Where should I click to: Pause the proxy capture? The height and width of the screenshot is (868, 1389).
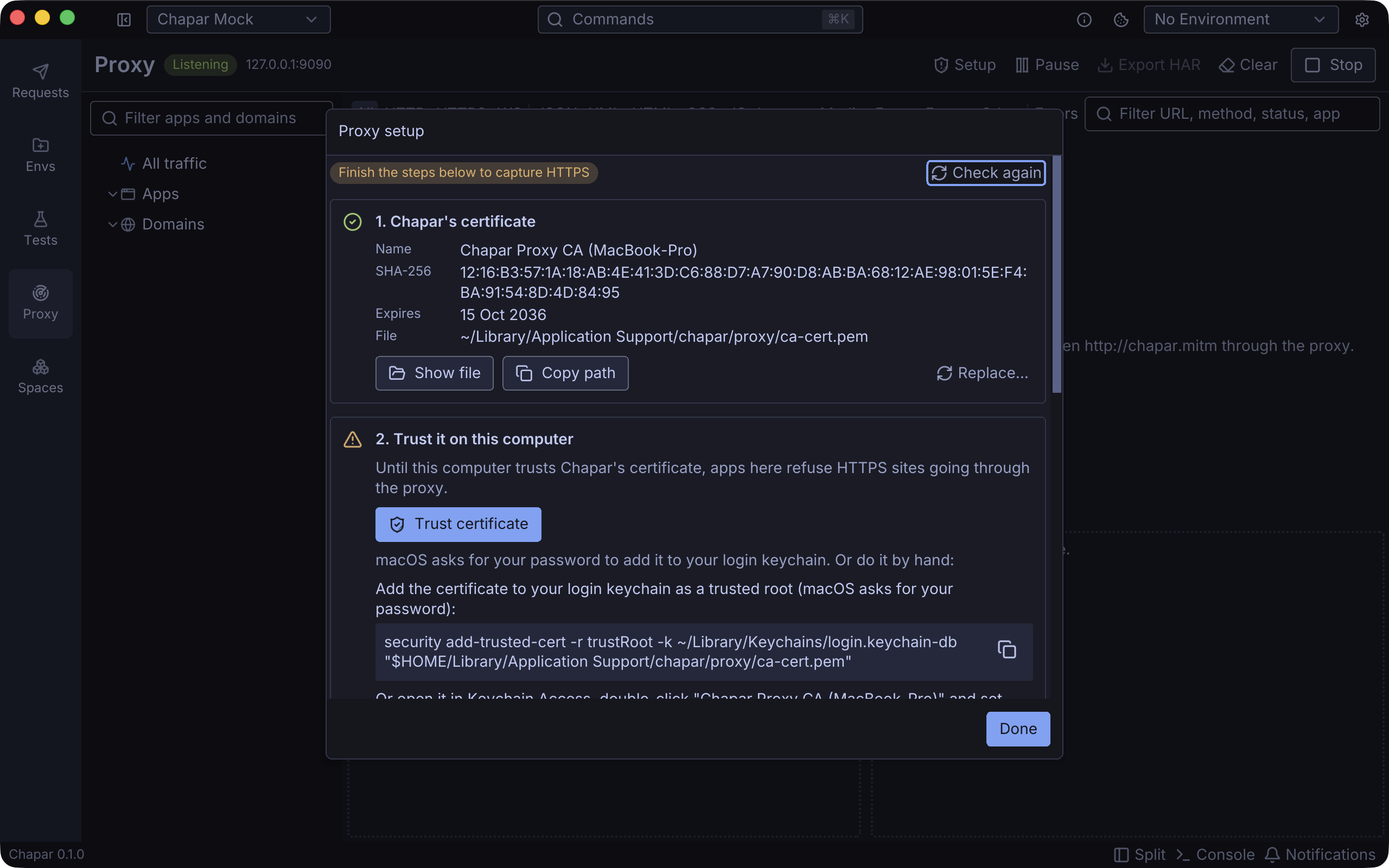[x=1047, y=65]
